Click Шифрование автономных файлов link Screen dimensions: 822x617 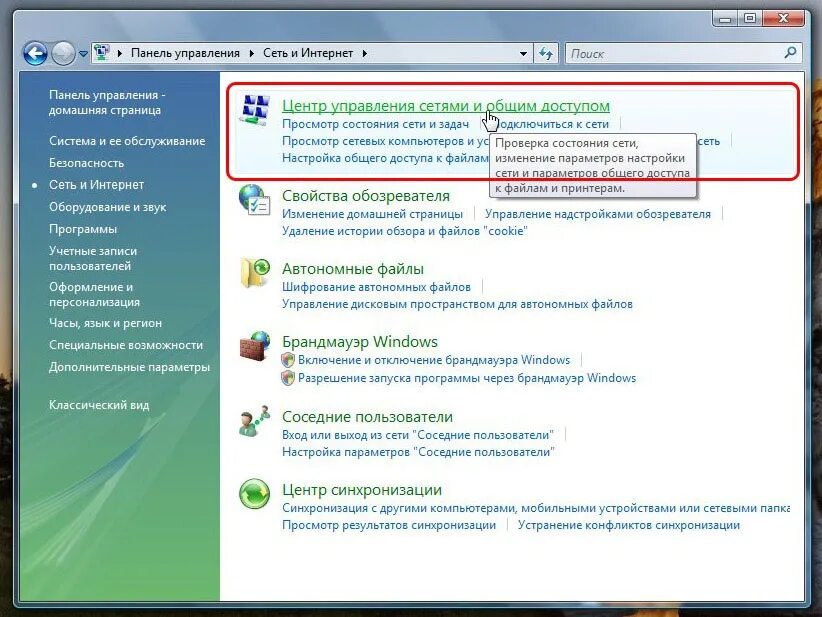(376, 287)
